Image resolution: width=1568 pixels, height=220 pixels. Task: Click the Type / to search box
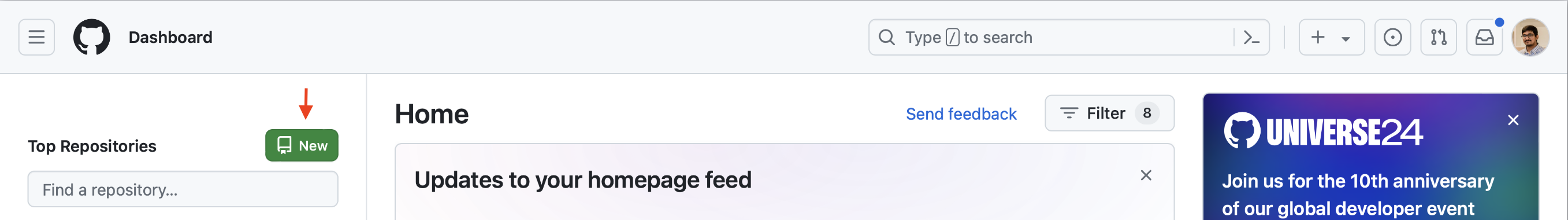coord(1069,37)
